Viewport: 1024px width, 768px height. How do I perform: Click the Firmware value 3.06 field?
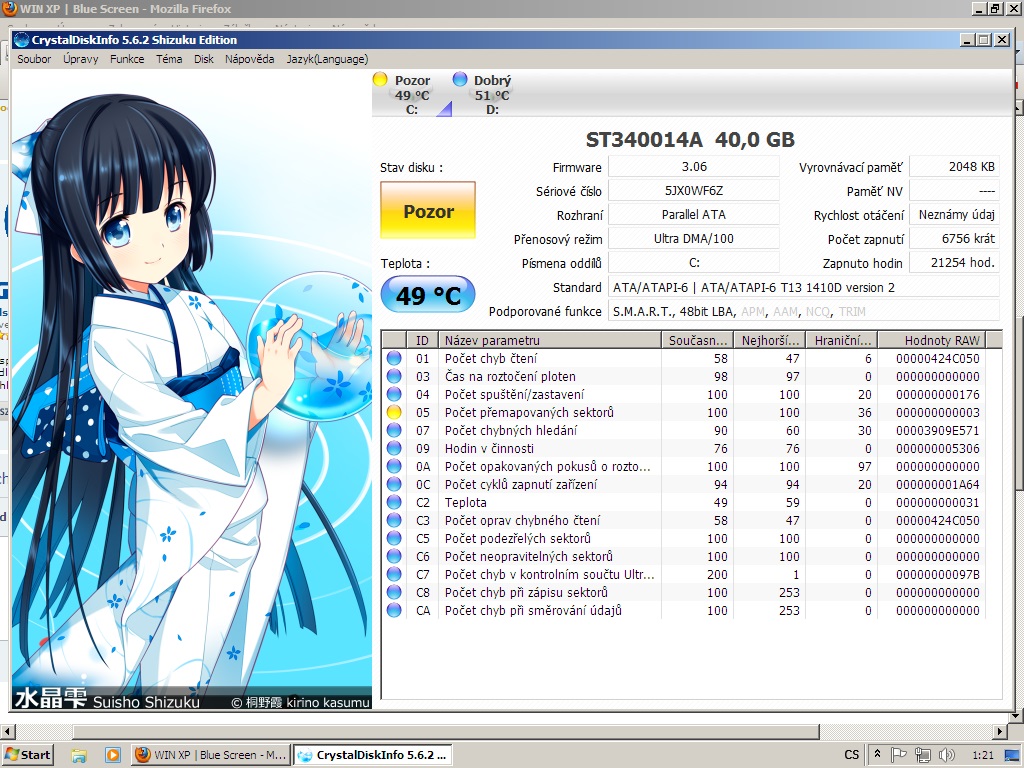click(x=694, y=167)
